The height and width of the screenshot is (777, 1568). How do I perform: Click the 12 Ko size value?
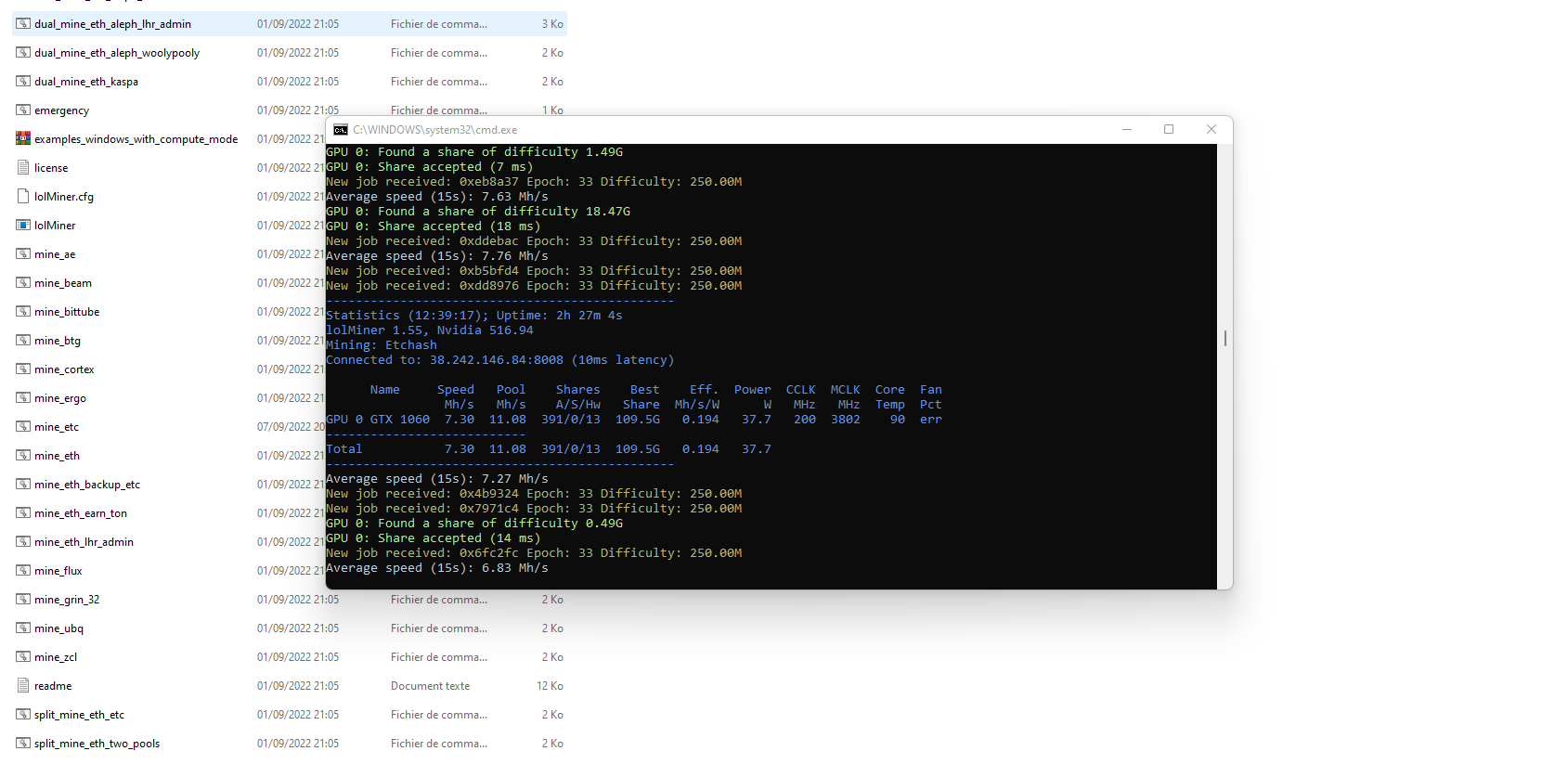550,686
